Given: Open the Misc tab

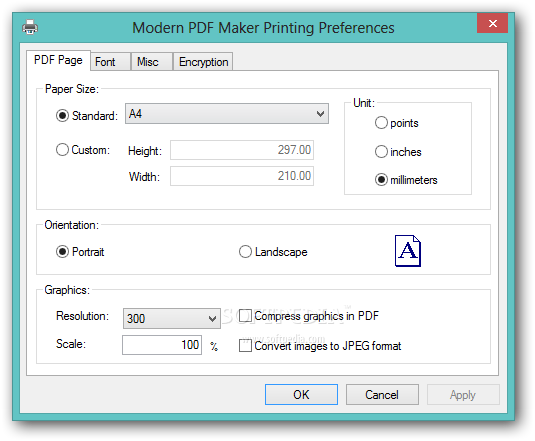Looking at the screenshot, I should click(x=152, y=62).
